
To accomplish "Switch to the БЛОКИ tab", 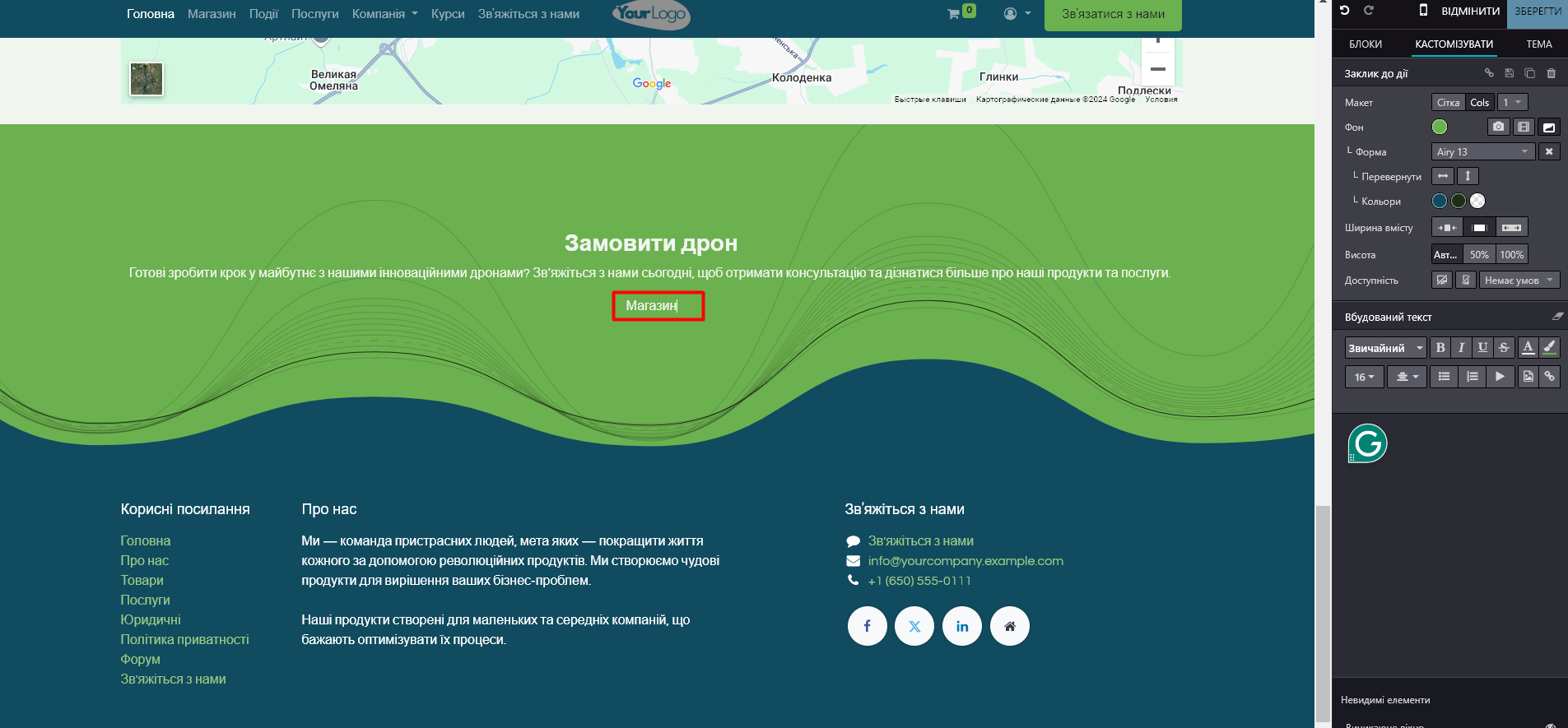I will pyautogui.click(x=1366, y=44).
